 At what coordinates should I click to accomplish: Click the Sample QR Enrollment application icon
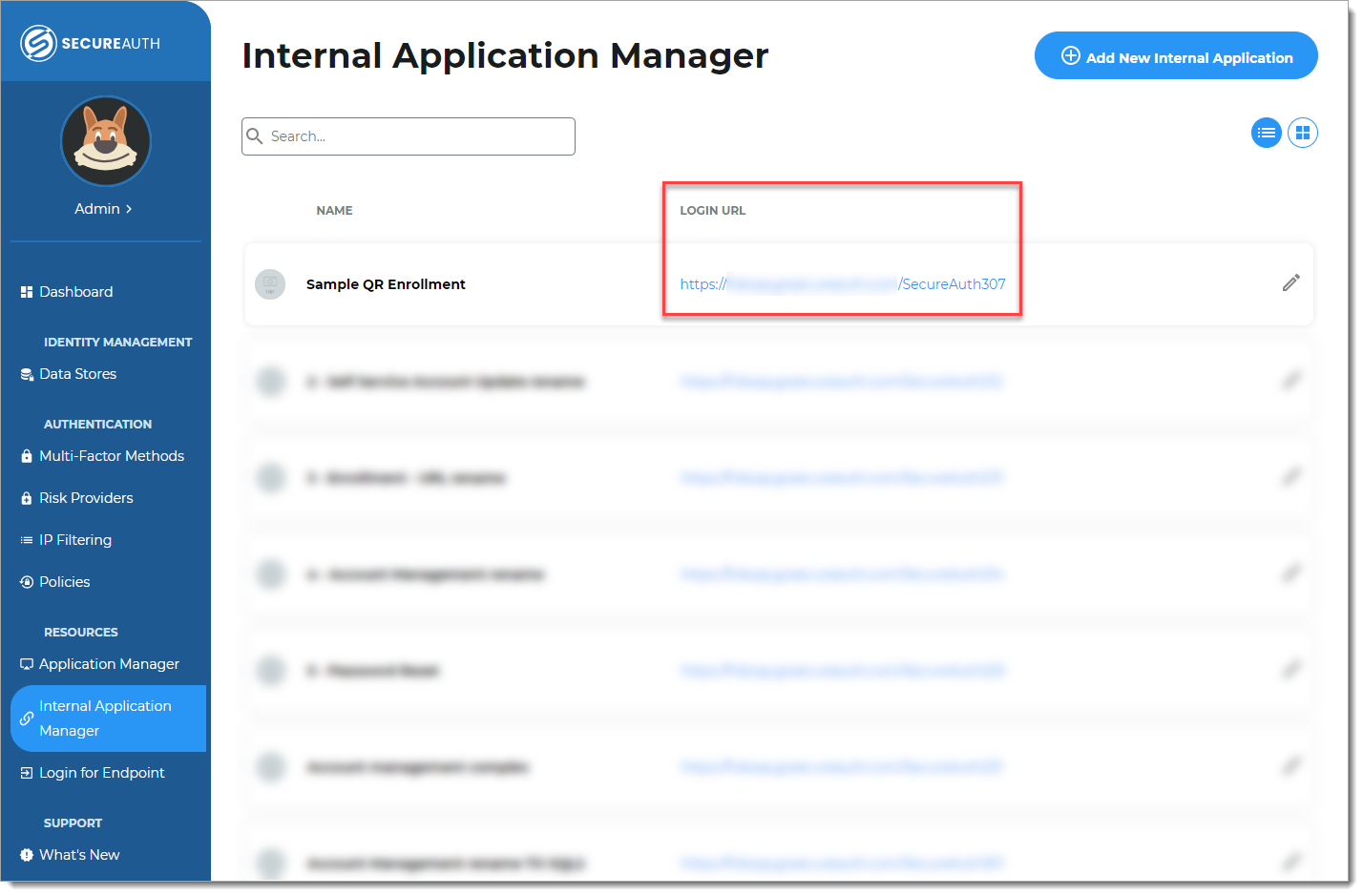click(x=270, y=283)
